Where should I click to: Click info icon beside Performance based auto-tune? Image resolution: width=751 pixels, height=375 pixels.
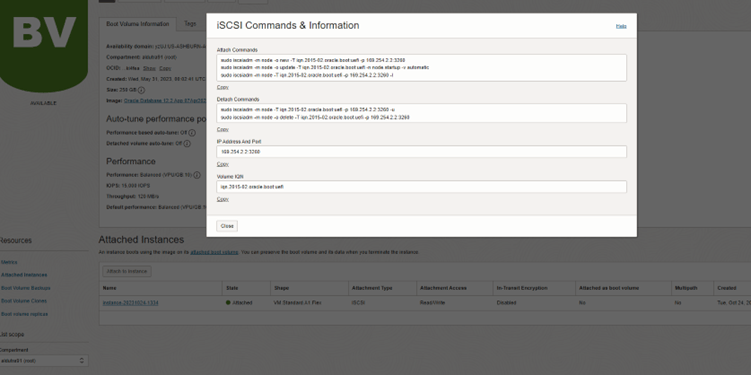[192, 133]
